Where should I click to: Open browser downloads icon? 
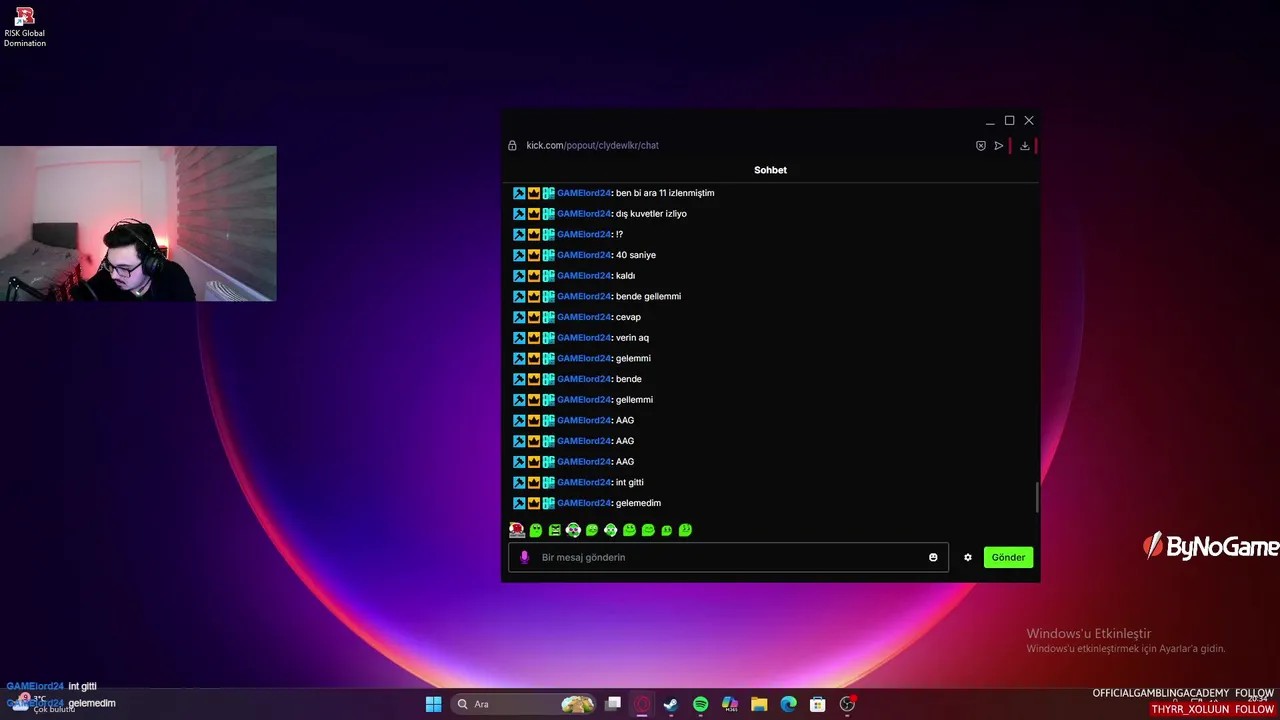coord(1025,145)
